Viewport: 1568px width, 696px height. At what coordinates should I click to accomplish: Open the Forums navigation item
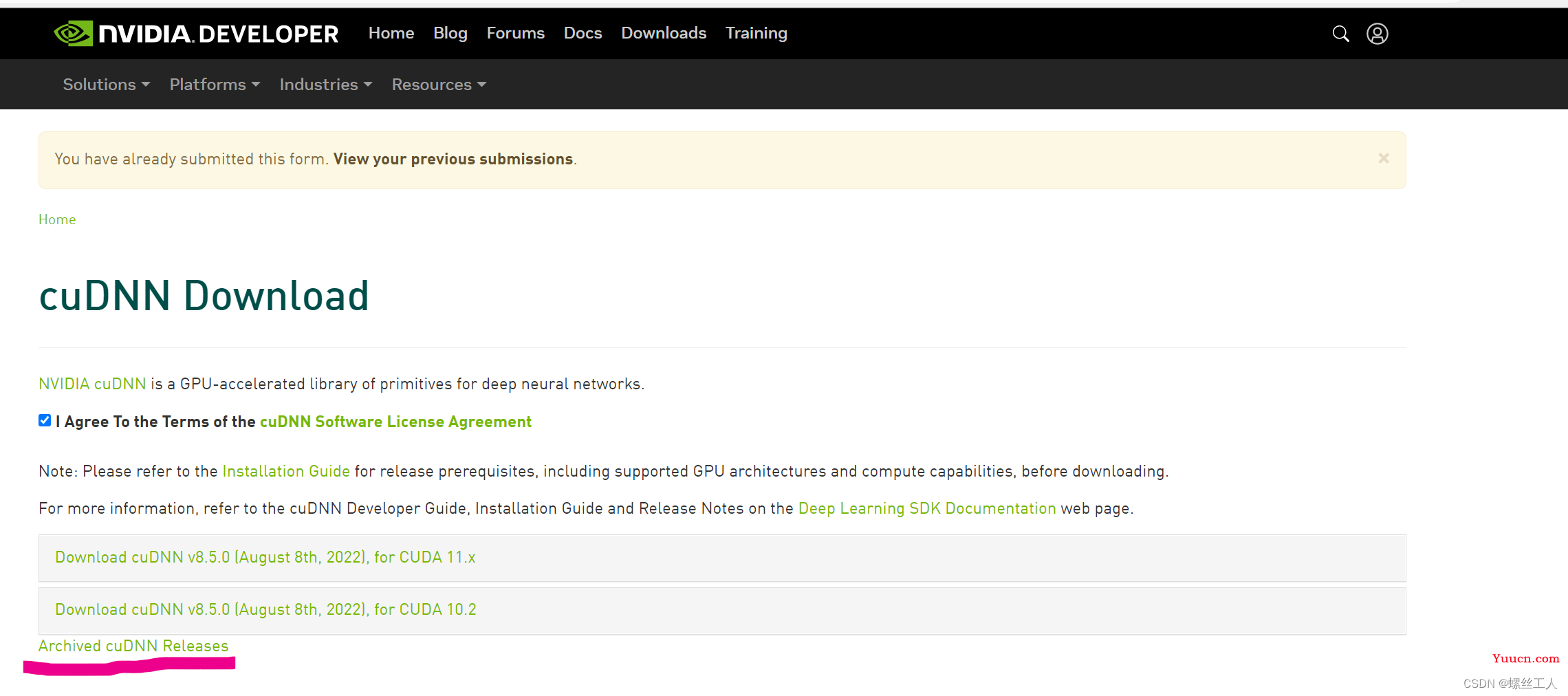[516, 33]
